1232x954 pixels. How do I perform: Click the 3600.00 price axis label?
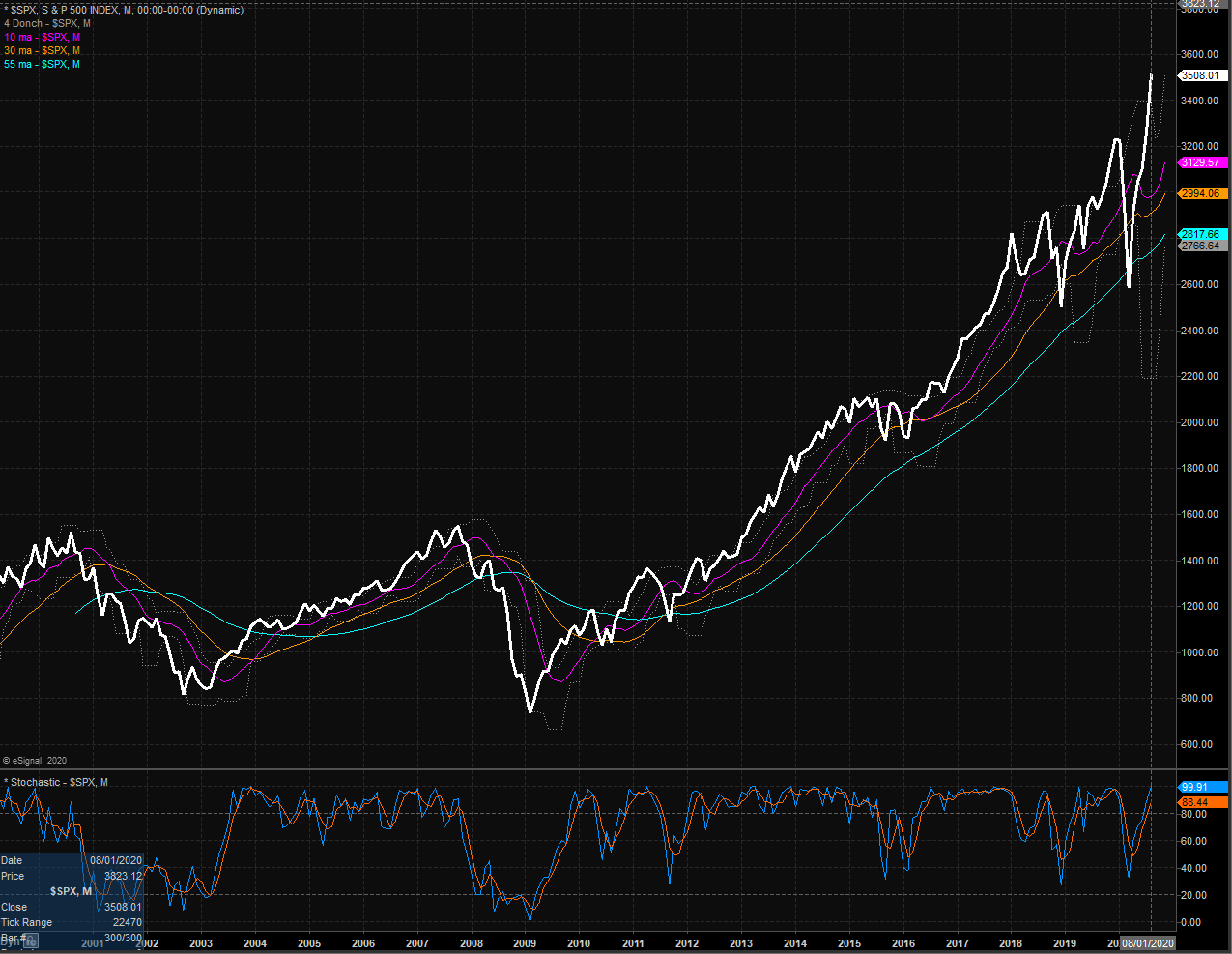(1200, 55)
